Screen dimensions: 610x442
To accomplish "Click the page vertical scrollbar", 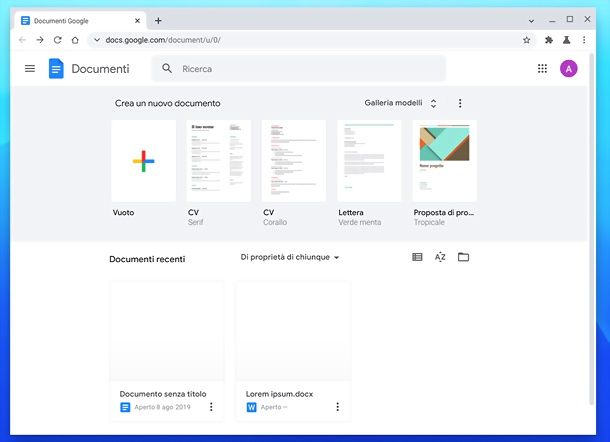I will [x=592, y=230].
